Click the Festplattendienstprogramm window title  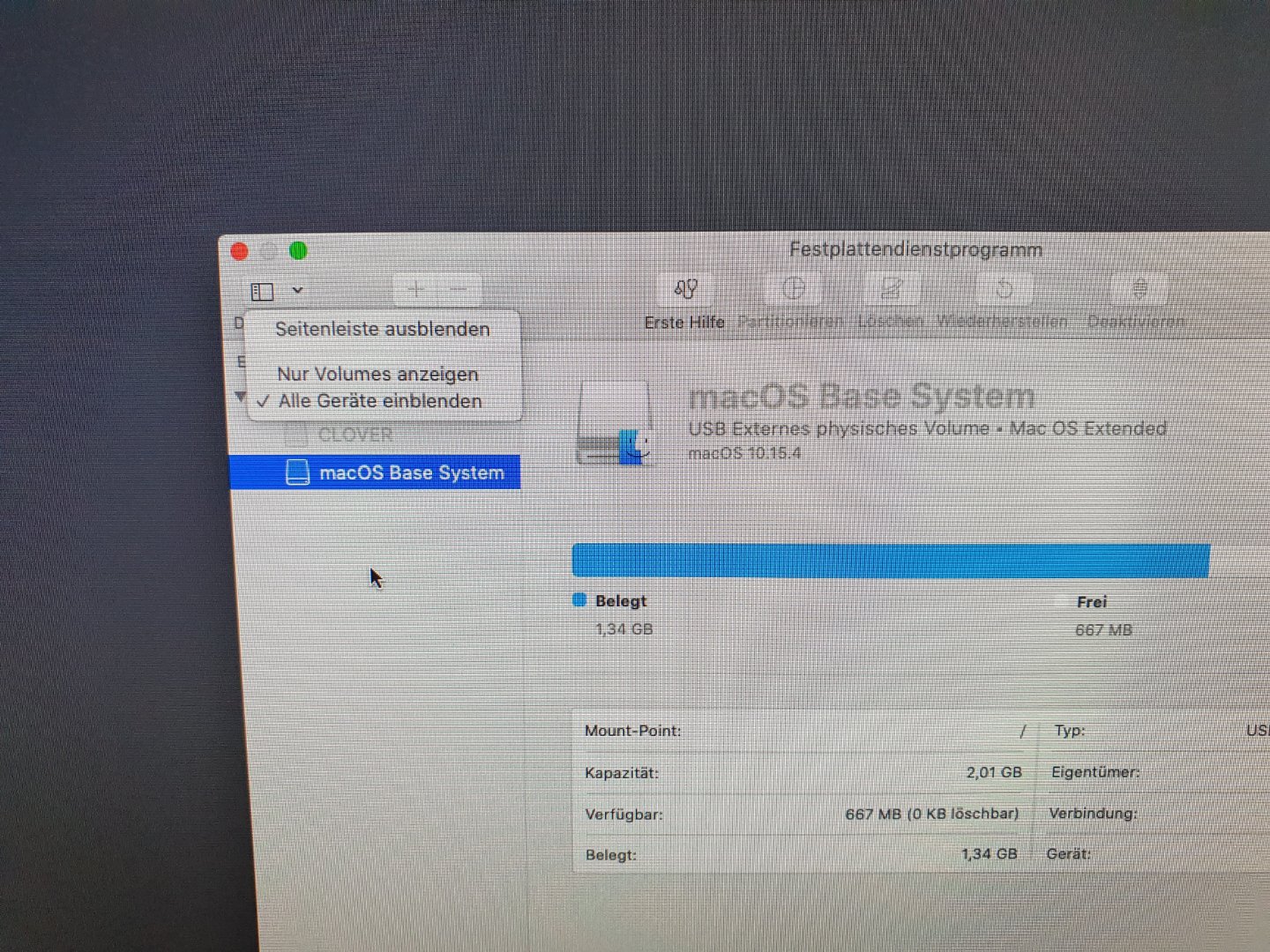click(x=915, y=249)
